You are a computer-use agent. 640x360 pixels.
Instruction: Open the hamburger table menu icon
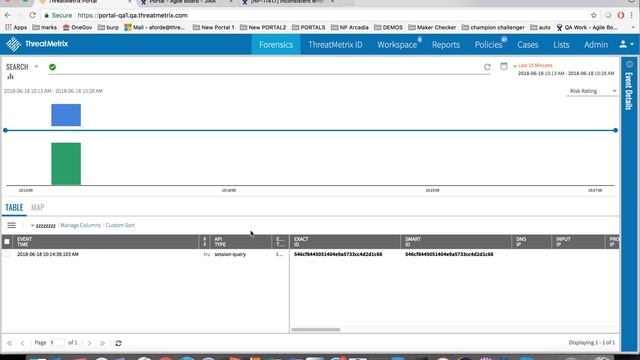coord(11,225)
